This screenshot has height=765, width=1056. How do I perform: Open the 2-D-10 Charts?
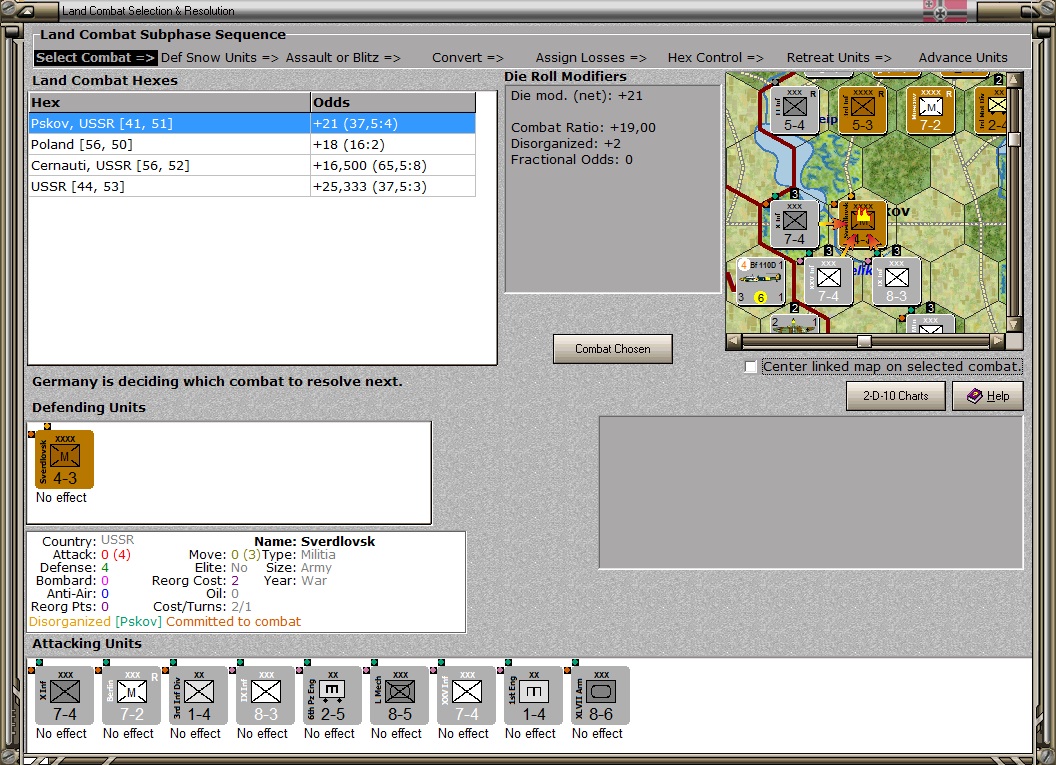[x=896, y=396]
